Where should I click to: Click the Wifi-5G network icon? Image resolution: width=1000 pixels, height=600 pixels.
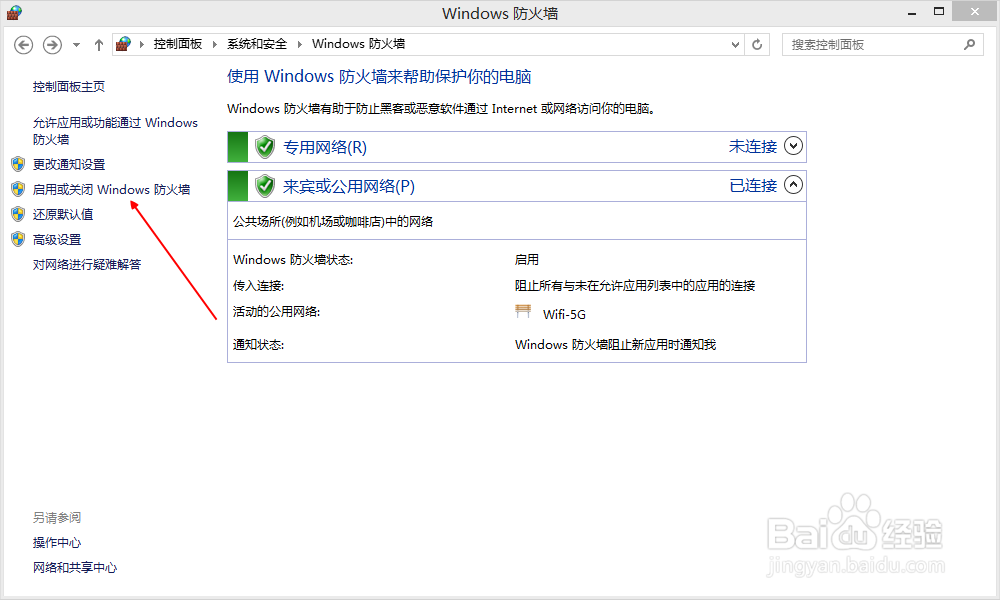523,311
